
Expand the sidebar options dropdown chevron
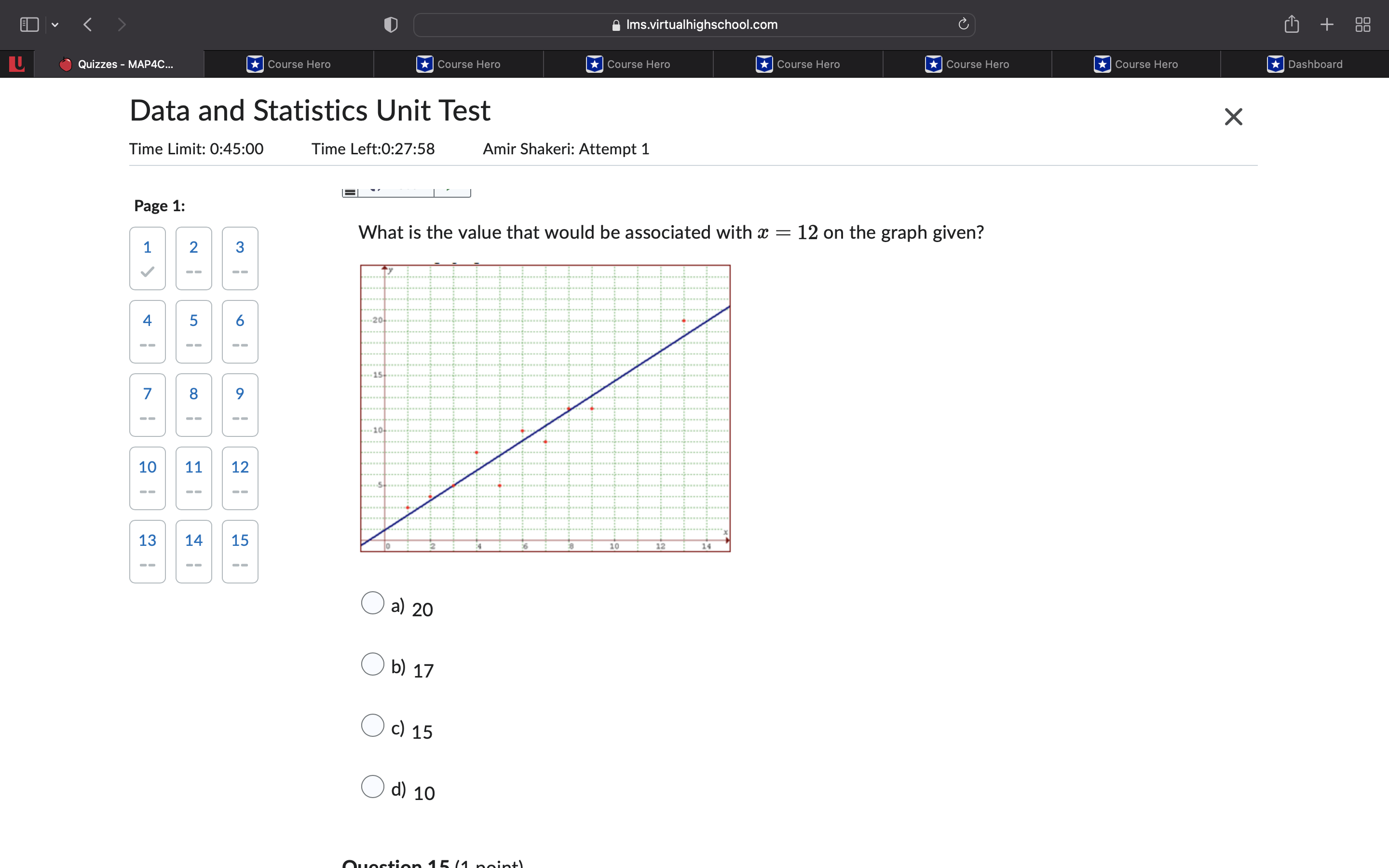coord(55,25)
